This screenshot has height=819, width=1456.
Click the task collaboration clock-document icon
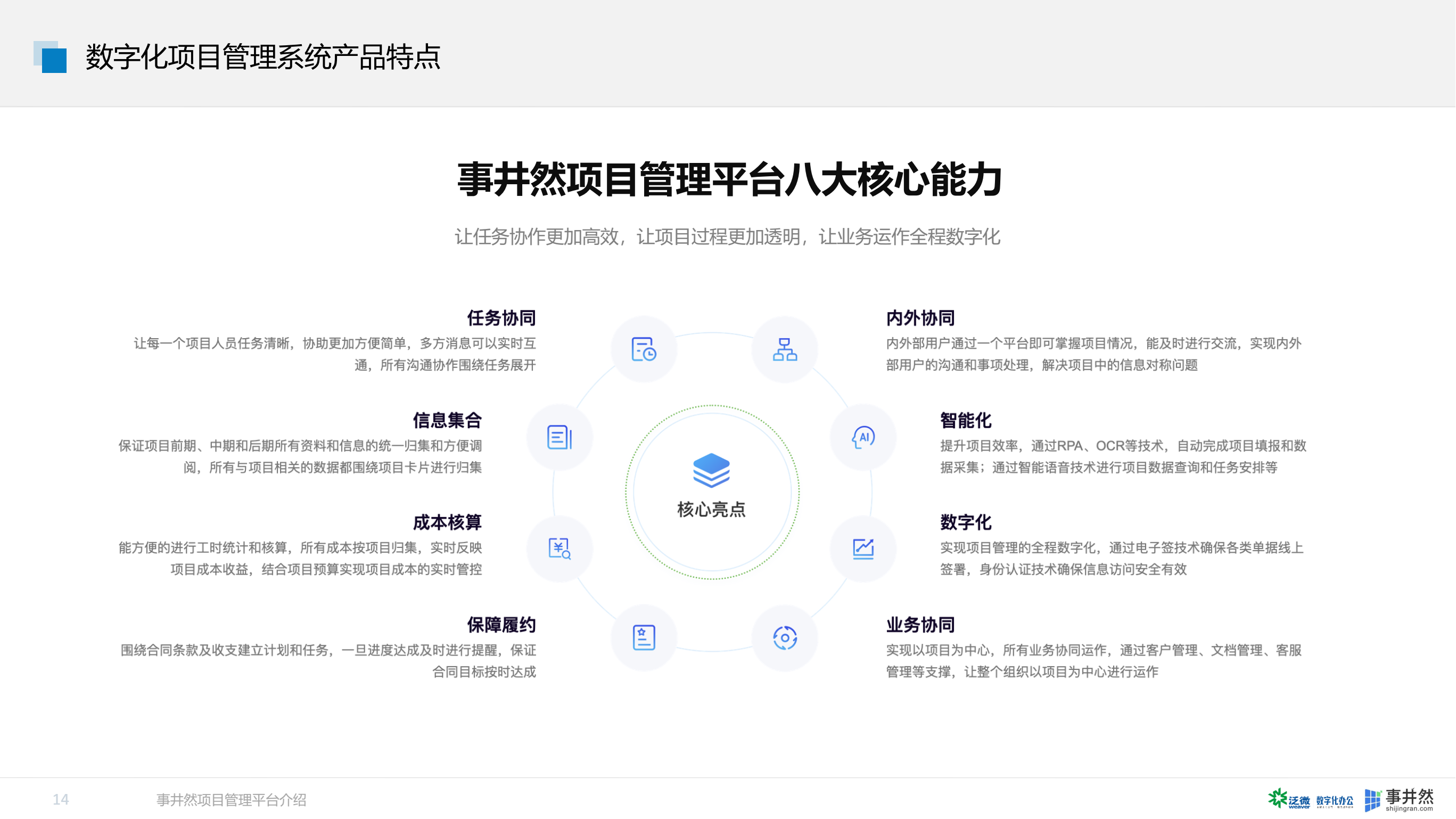643,349
